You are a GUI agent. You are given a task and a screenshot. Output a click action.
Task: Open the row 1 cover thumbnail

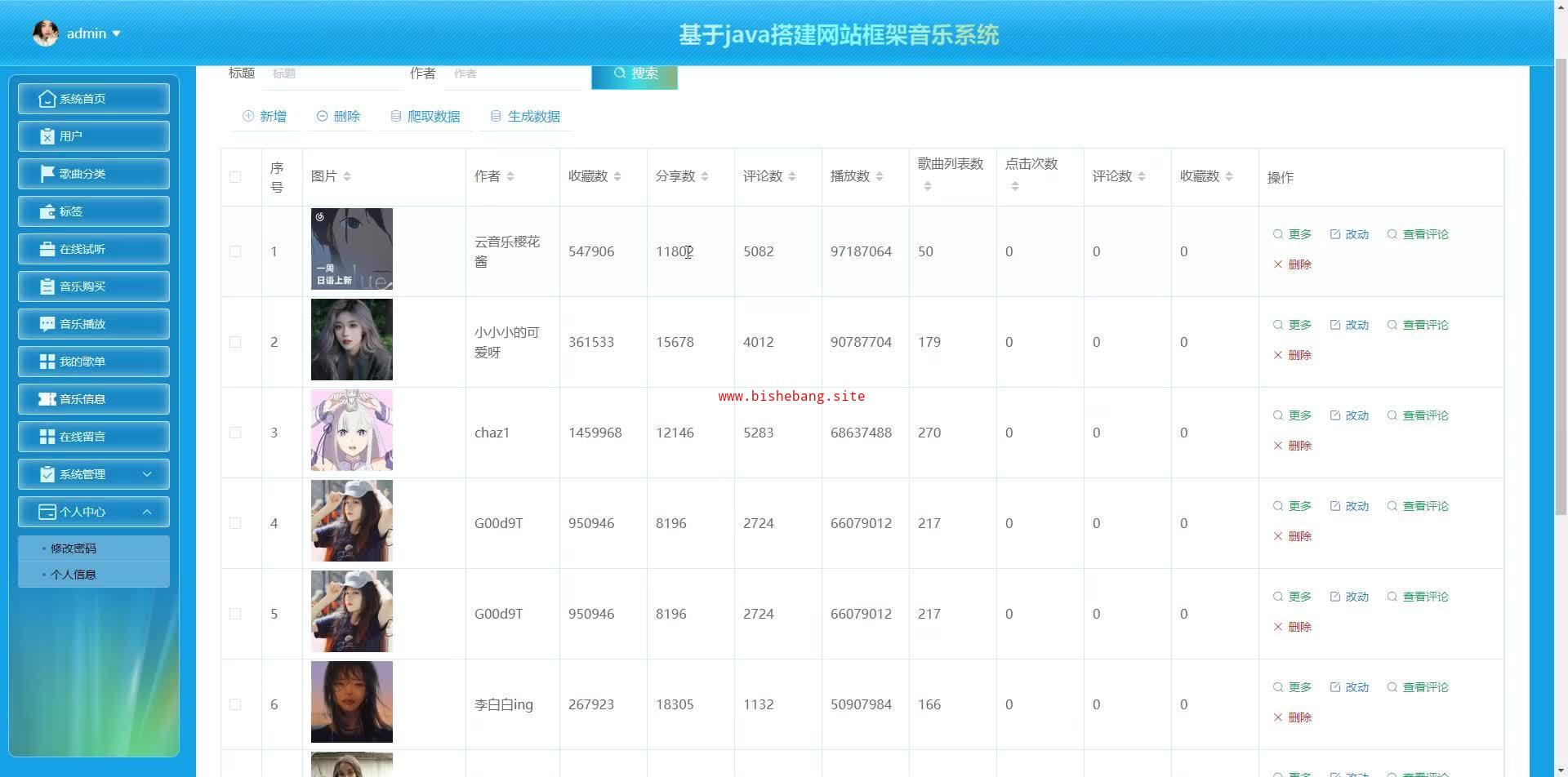[x=352, y=249]
